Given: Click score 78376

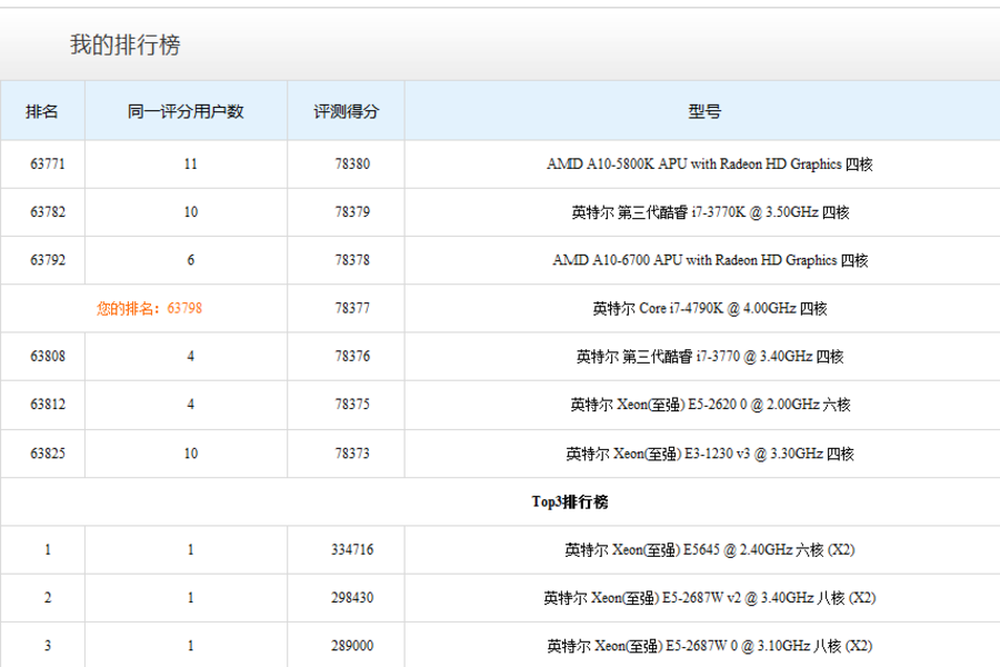Looking at the screenshot, I should pos(352,356).
